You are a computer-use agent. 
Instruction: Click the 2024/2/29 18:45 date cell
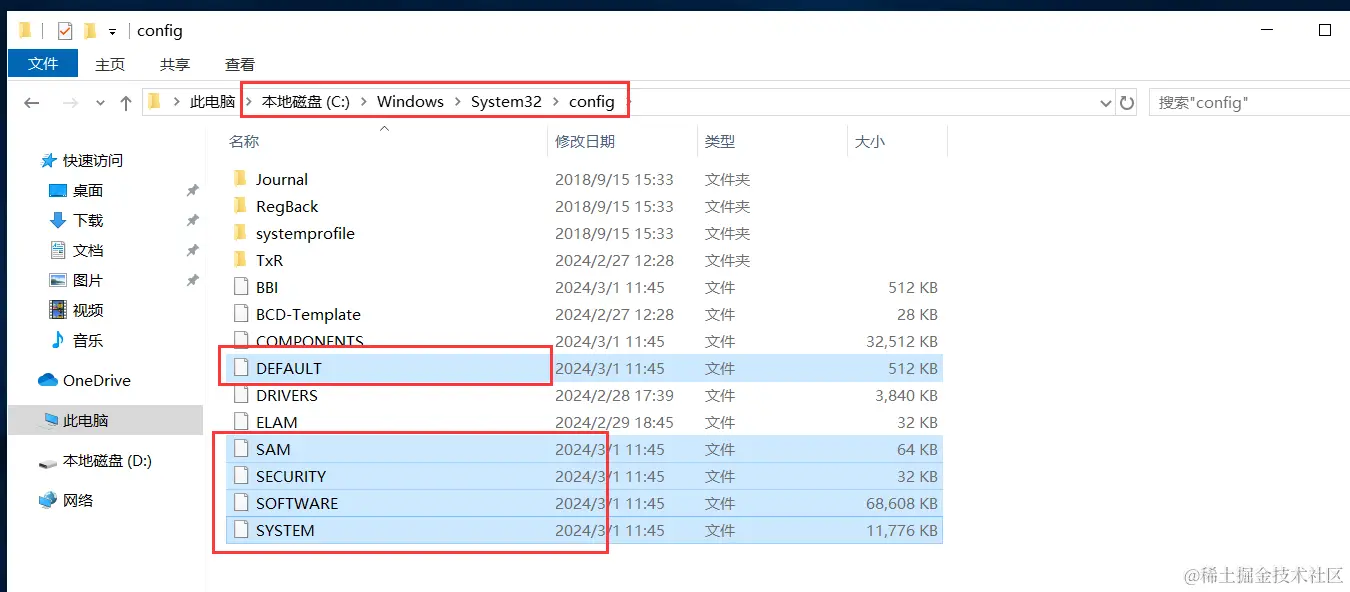click(x=614, y=422)
